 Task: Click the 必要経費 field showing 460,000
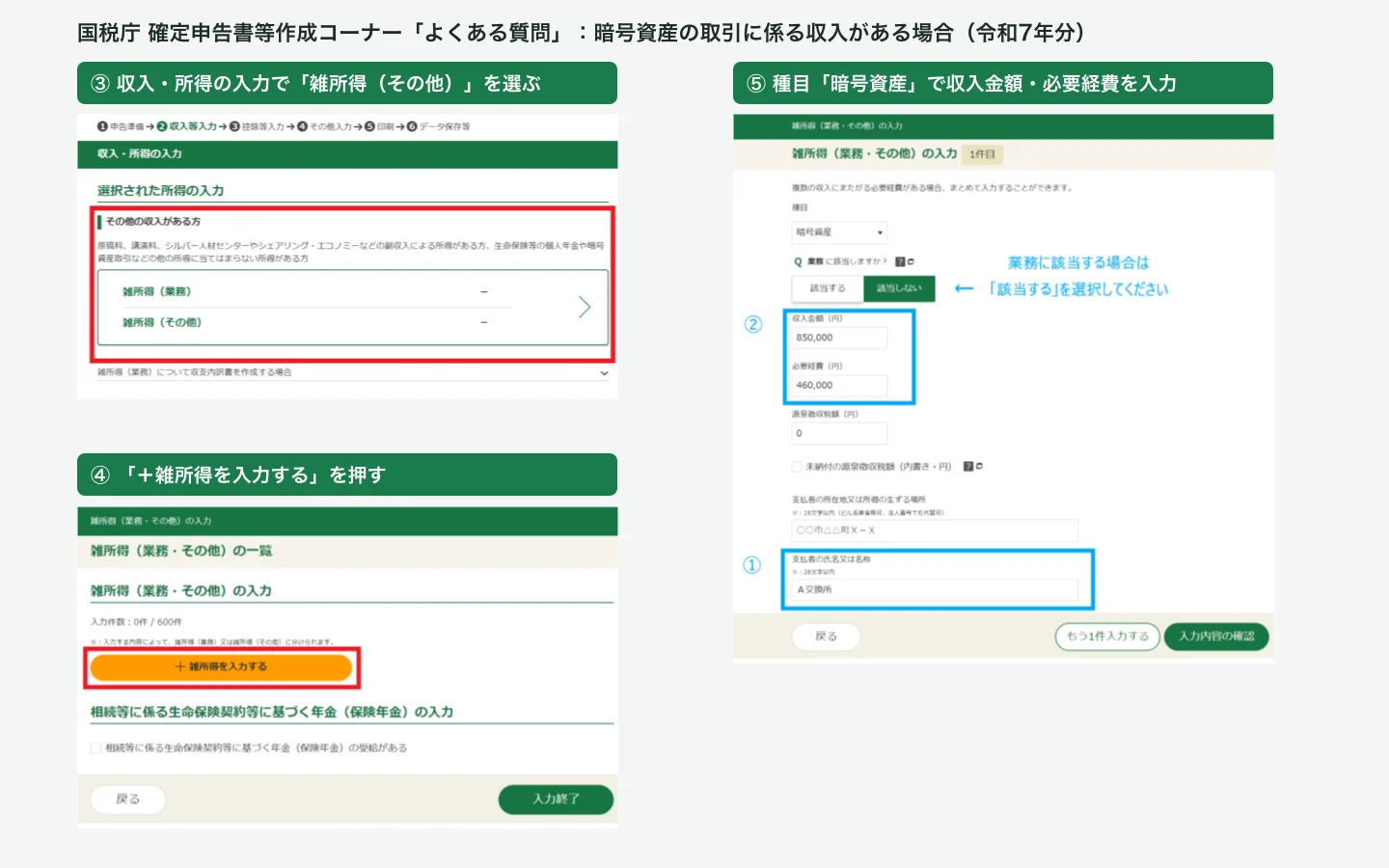(x=839, y=385)
